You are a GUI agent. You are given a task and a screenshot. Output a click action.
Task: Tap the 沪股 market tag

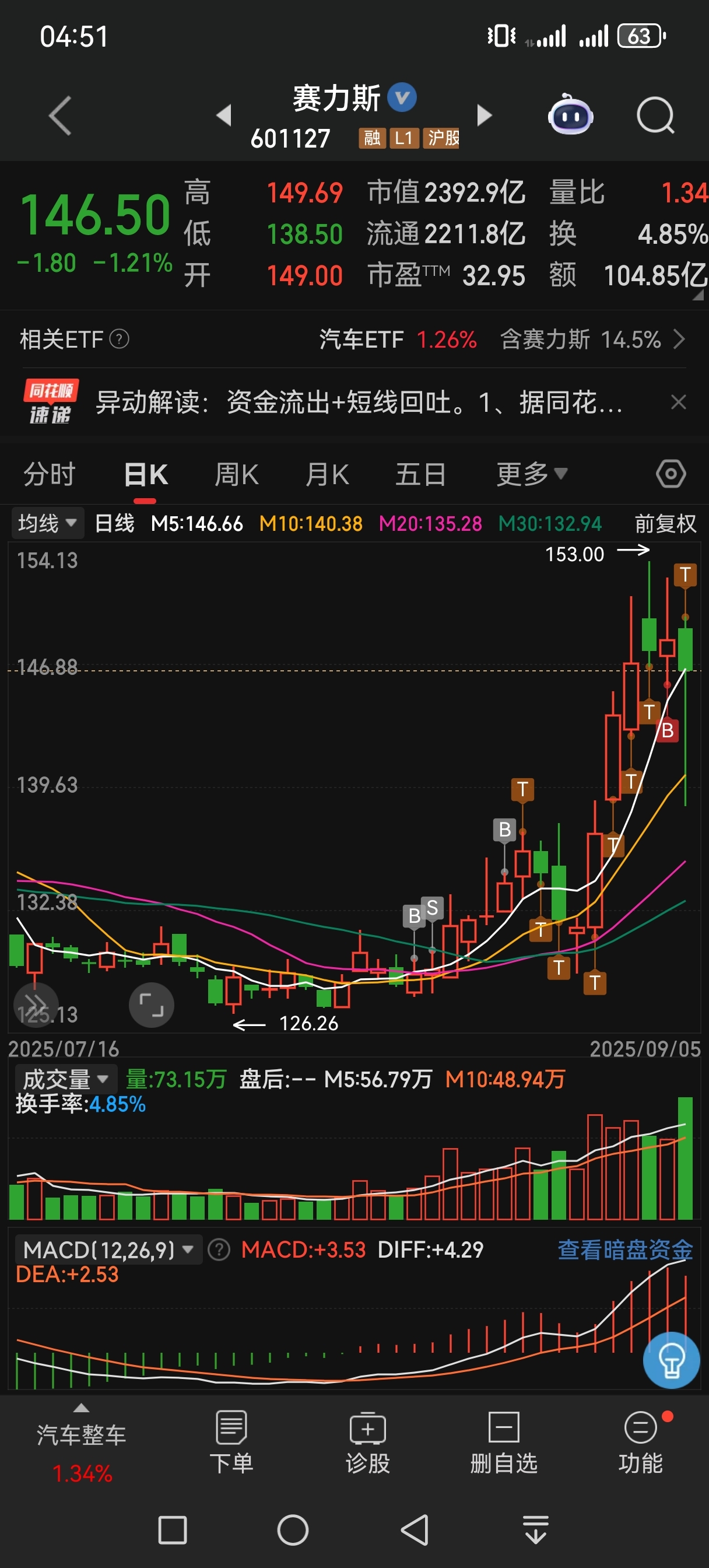(x=443, y=138)
